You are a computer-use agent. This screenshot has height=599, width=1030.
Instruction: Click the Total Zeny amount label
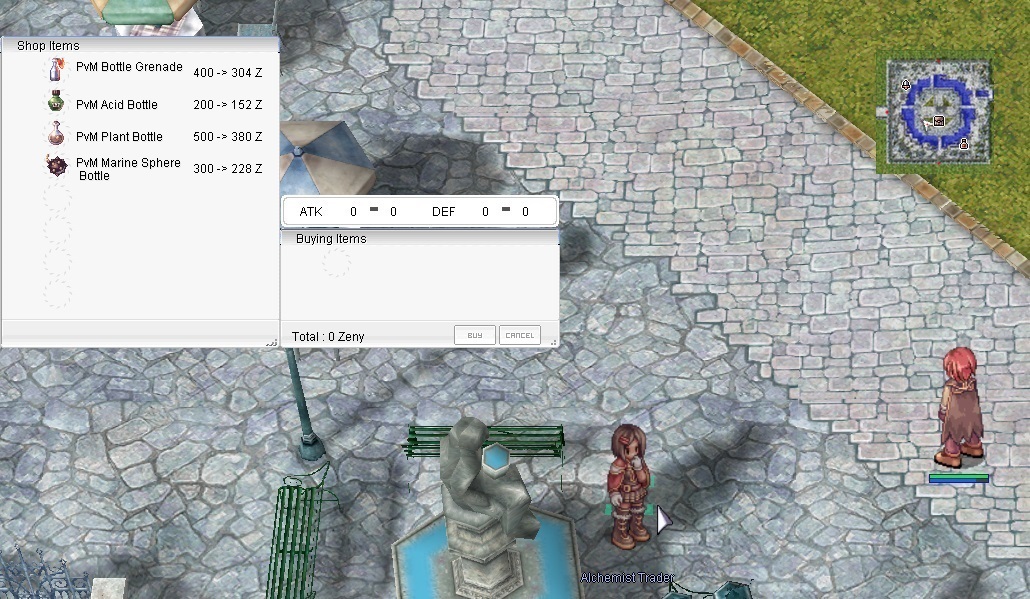(x=328, y=337)
